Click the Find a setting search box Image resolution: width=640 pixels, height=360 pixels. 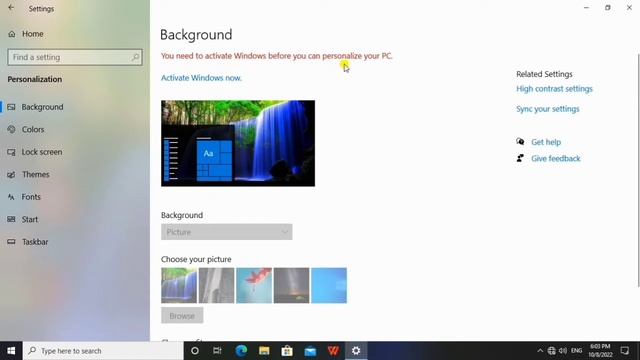(75, 57)
